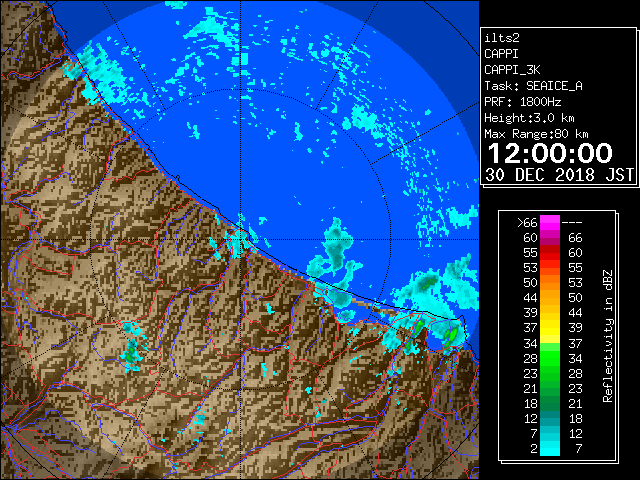Pick the bright green 28–34 dBZ band
640x480 pixels.
coord(550,358)
